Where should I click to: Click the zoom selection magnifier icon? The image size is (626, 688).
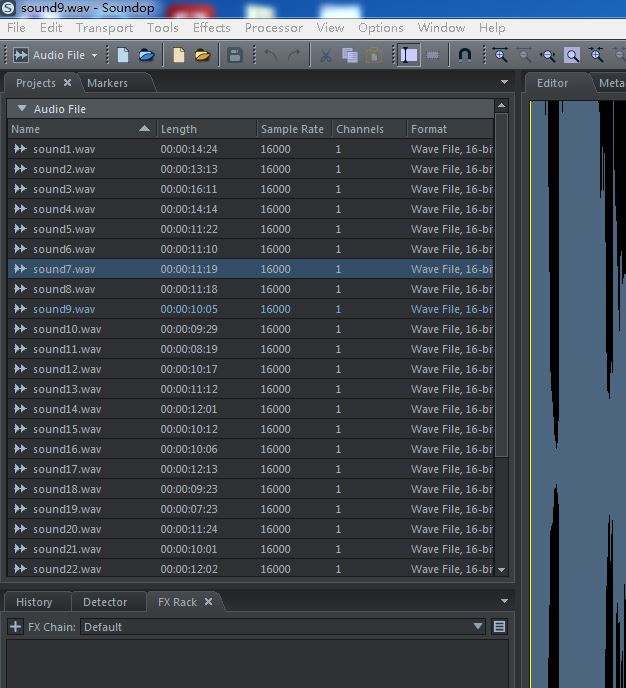(x=572, y=55)
